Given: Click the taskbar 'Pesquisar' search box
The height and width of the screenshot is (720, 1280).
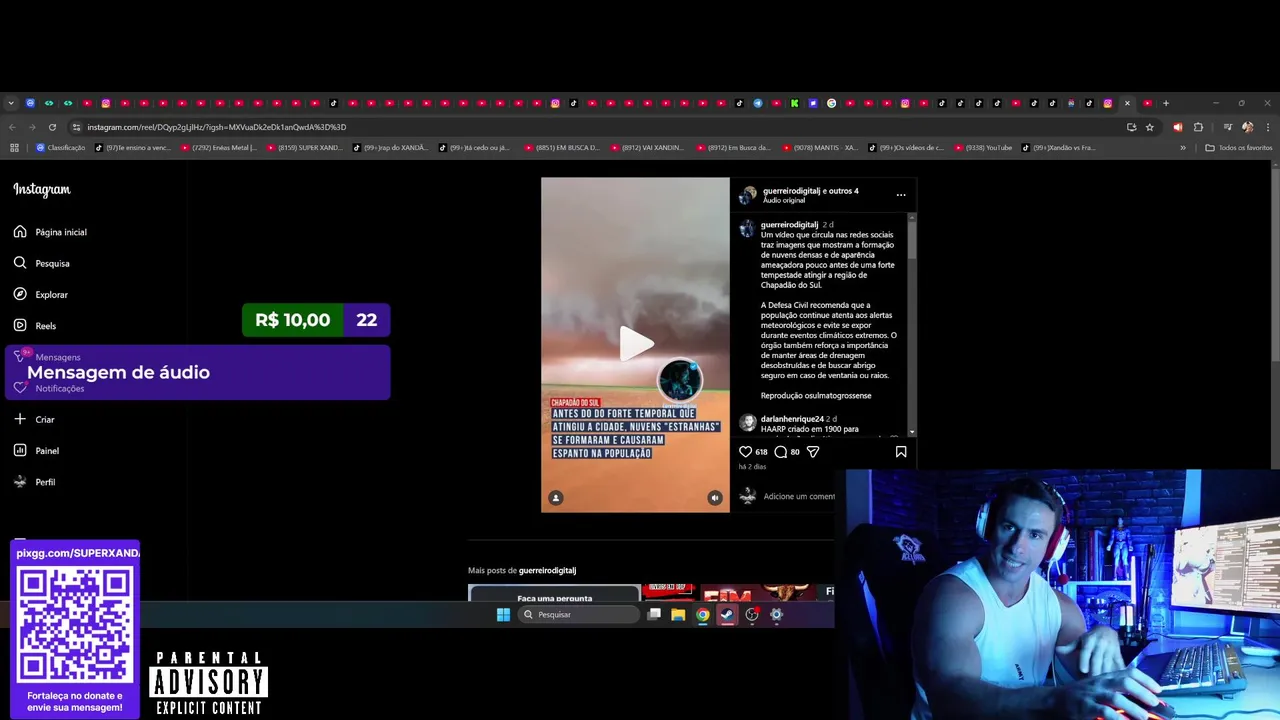Looking at the screenshot, I should [x=578, y=615].
